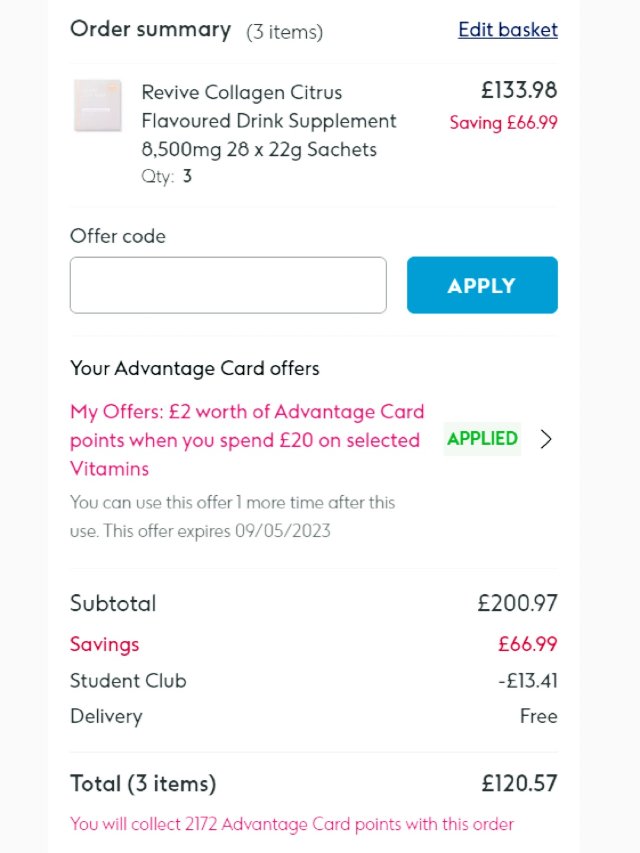Click the product price £133.98
Screen dimensions: 640x853
(x=519, y=91)
